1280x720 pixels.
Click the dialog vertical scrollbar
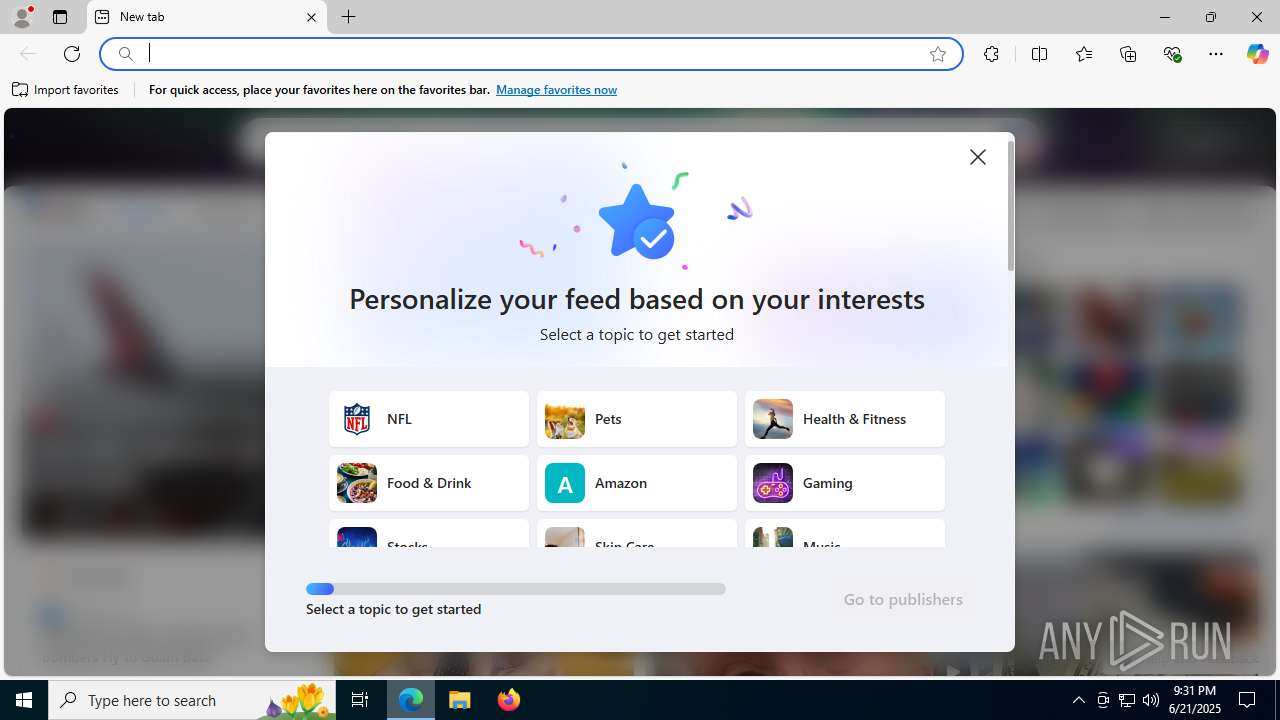1010,206
